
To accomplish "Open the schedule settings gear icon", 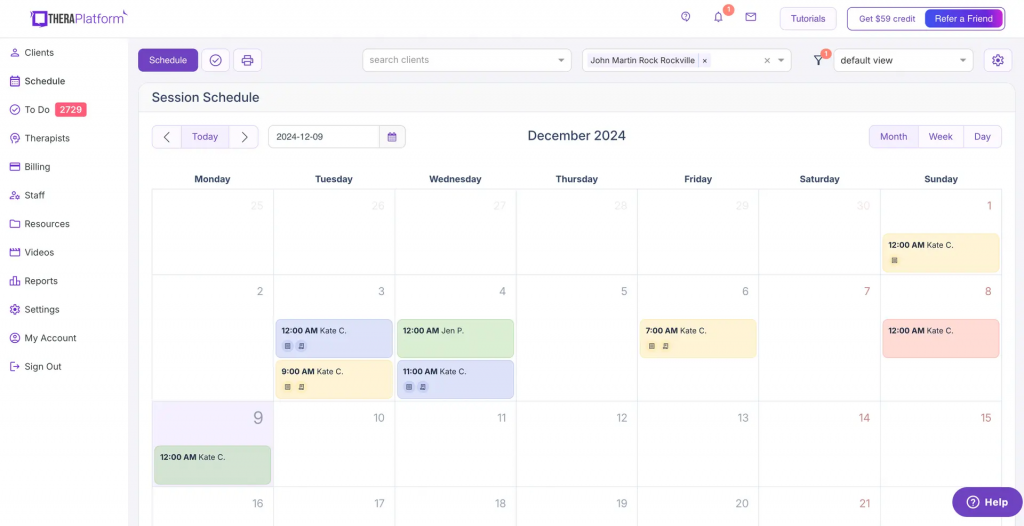I will coord(997,60).
